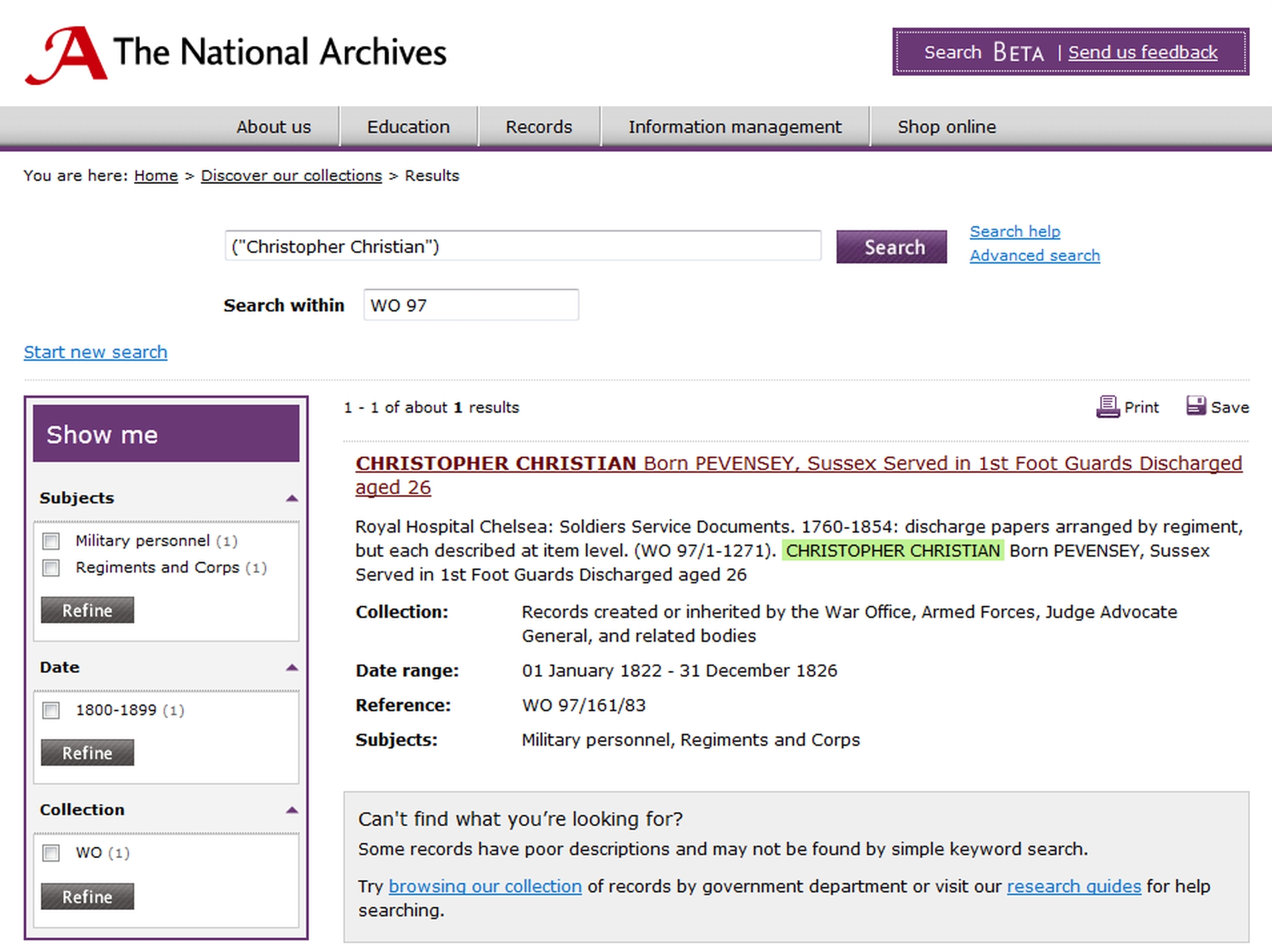Click the Save floppy disk icon
Image resolution: width=1272 pixels, height=952 pixels.
[1196, 405]
